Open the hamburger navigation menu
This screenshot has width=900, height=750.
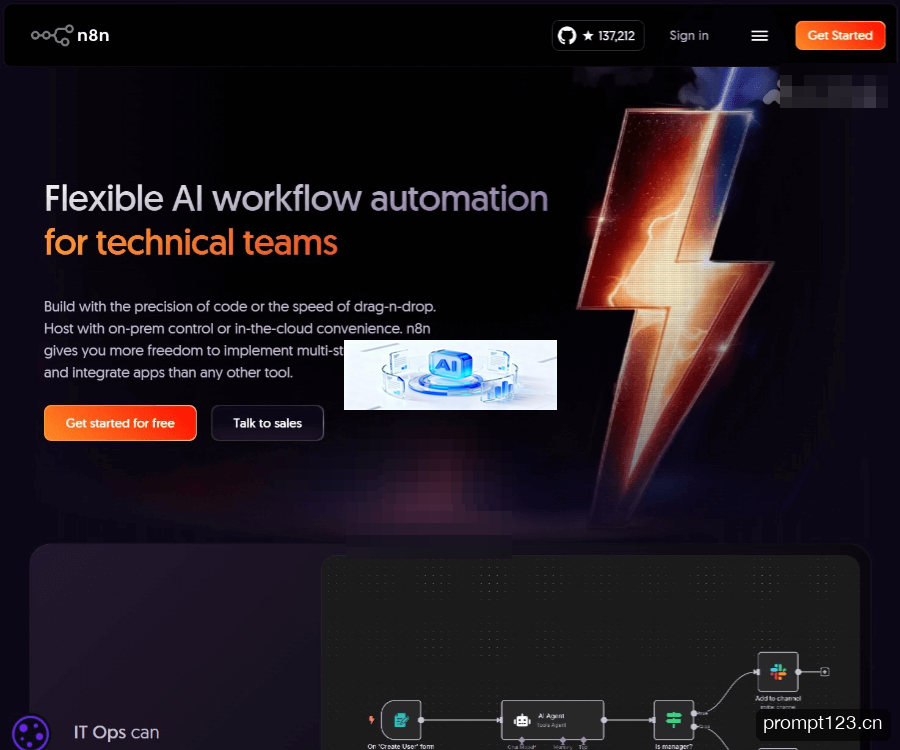point(759,36)
